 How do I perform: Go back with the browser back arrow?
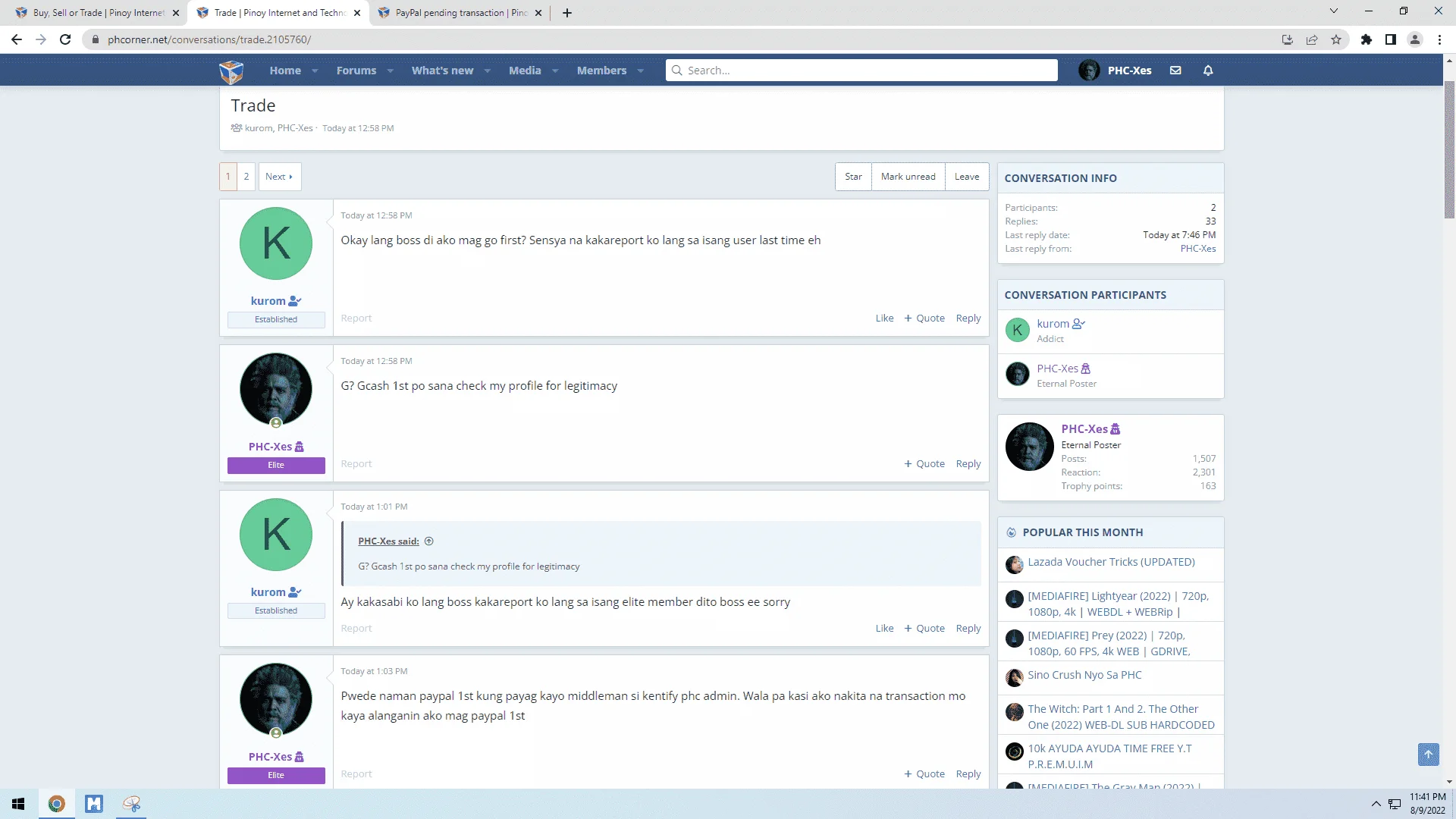click(x=17, y=39)
